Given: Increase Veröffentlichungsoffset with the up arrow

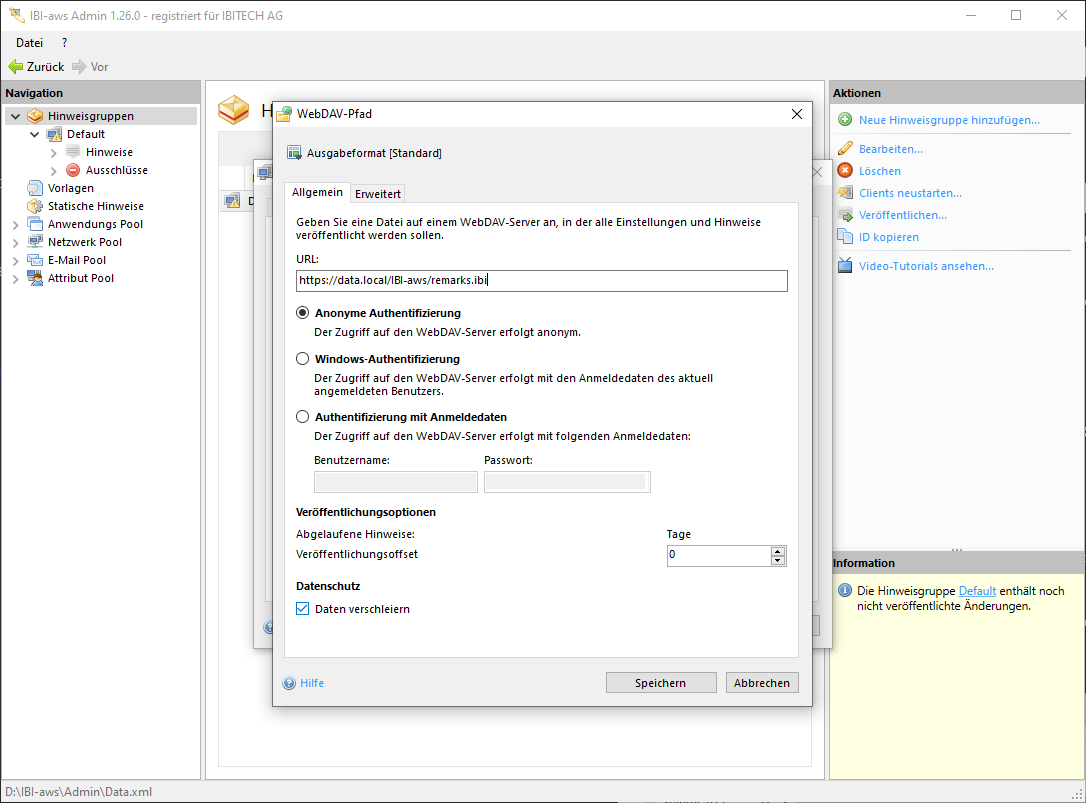Looking at the screenshot, I should 778,550.
